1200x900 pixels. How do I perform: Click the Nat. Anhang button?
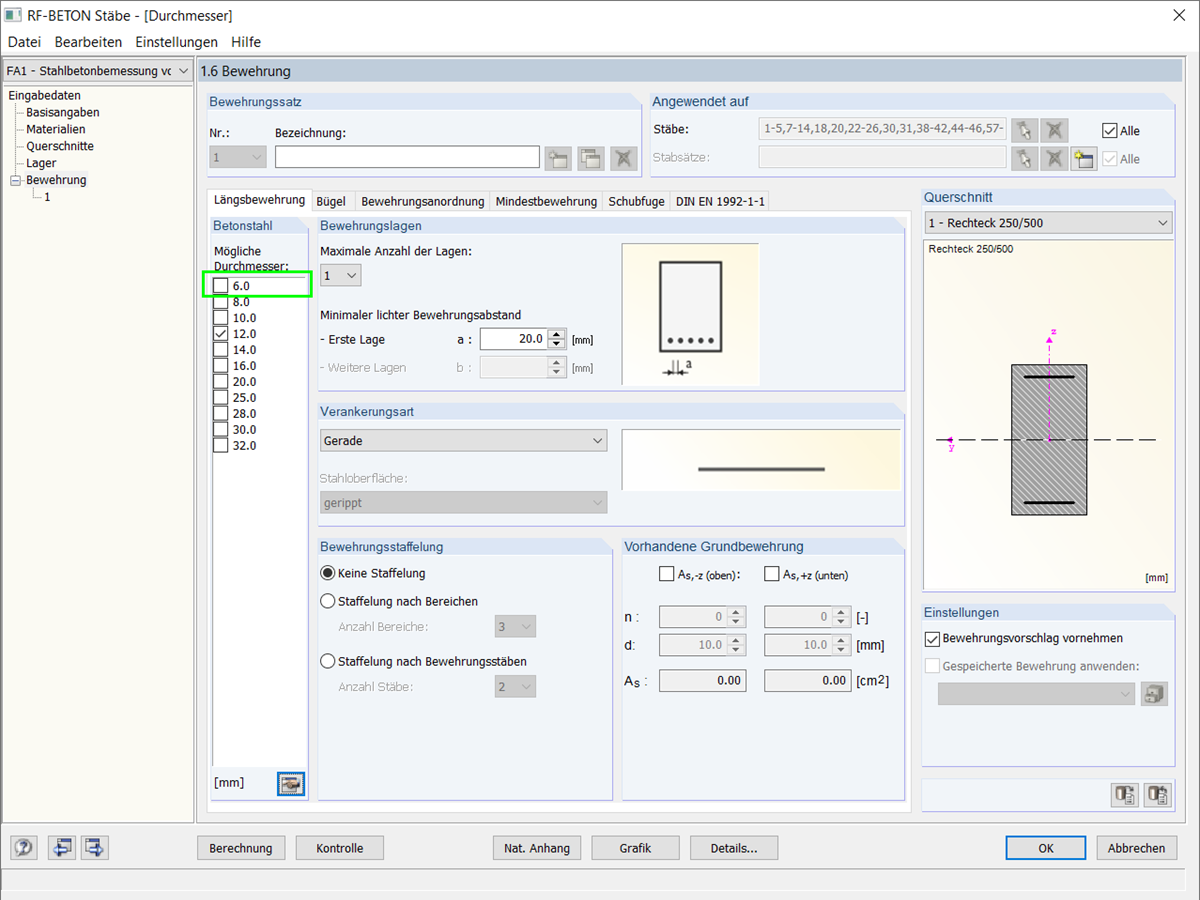pyautogui.click(x=536, y=848)
